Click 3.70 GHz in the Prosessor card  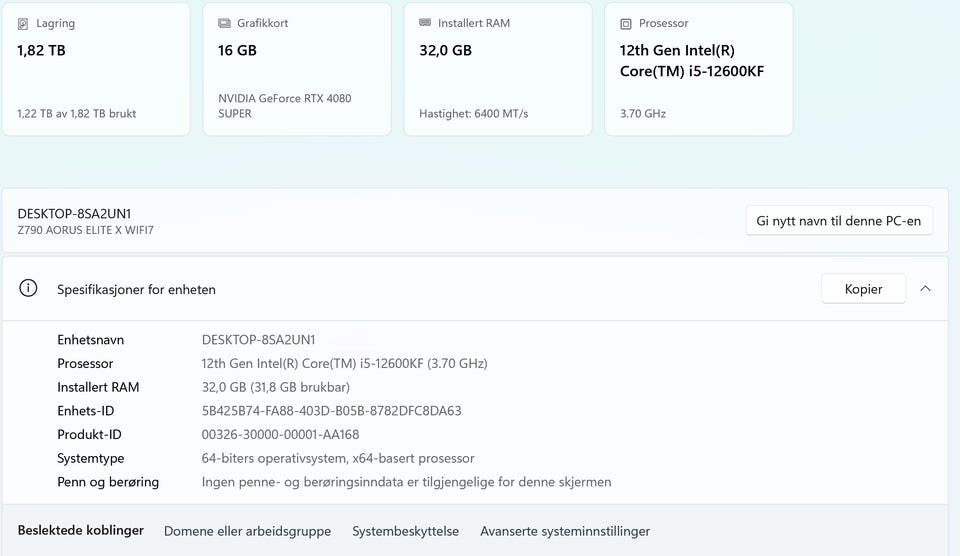(x=643, y=113)
